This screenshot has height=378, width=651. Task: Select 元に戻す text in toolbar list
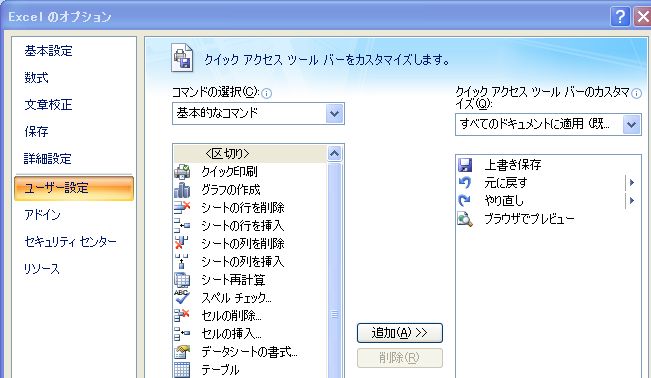[x=506, y=183]
